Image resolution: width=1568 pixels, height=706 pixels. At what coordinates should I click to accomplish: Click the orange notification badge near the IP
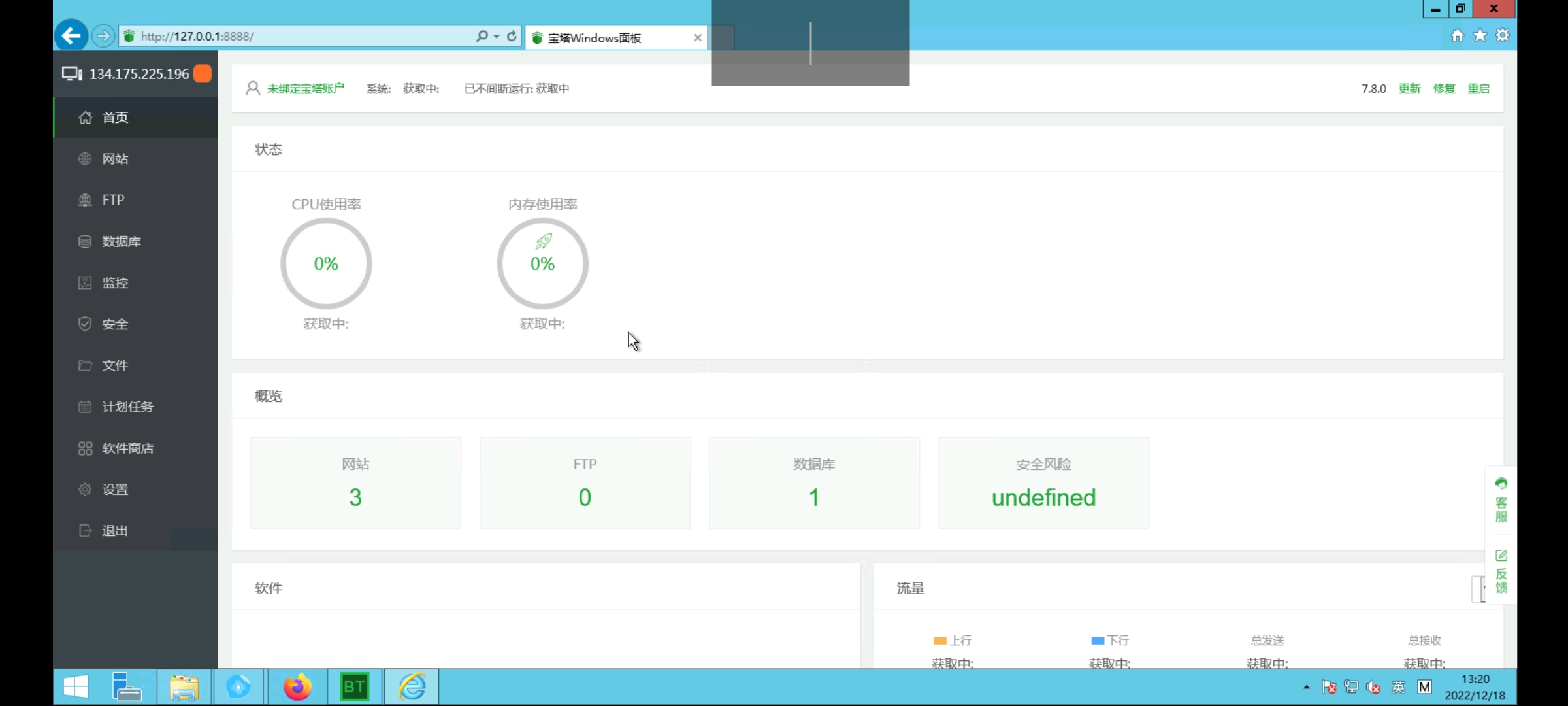(203, 73)
